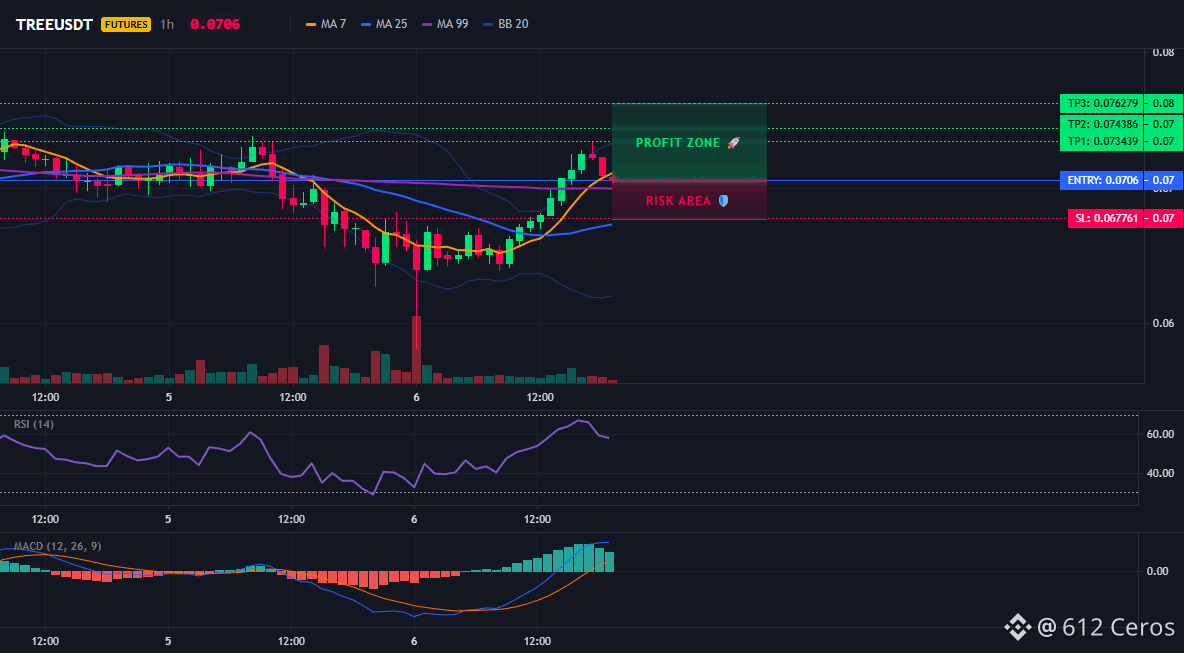Image resolution: width=1184 pixels, height=653 pixels.
Task: Toggle the MA 7 legend entry
Action: coord(326,24)
